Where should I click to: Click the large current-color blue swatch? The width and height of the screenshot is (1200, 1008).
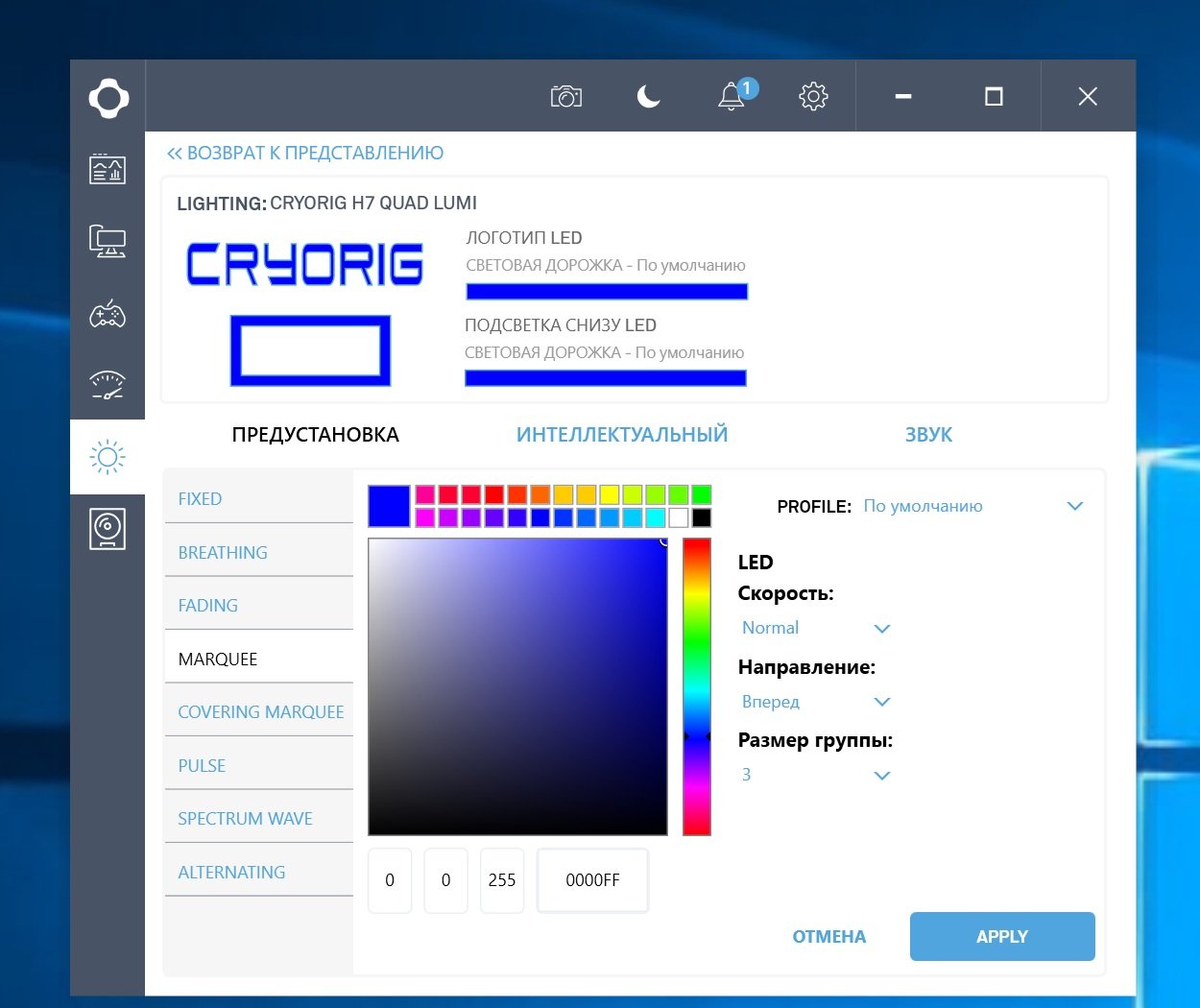click(x=389, y=506)
